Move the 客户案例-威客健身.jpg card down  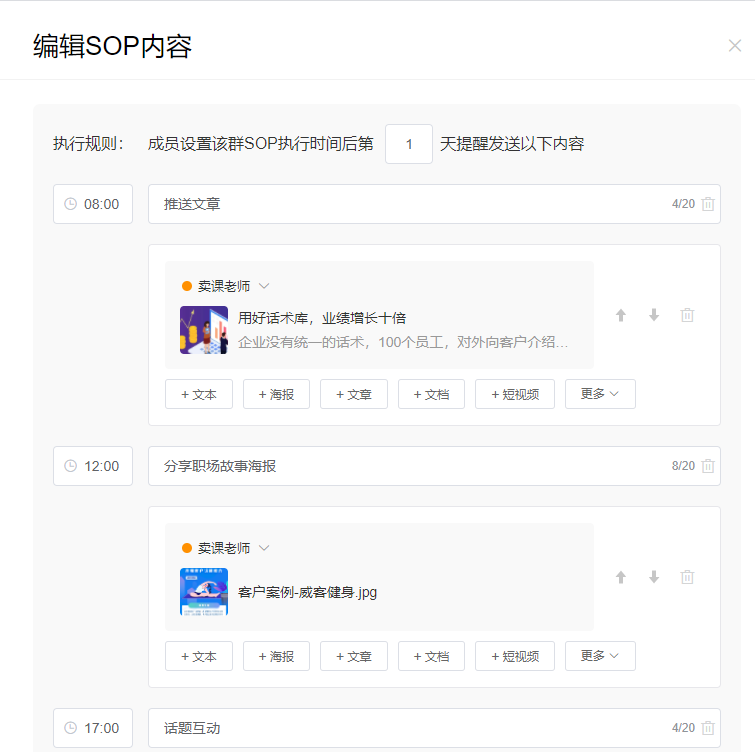(654, 577)
